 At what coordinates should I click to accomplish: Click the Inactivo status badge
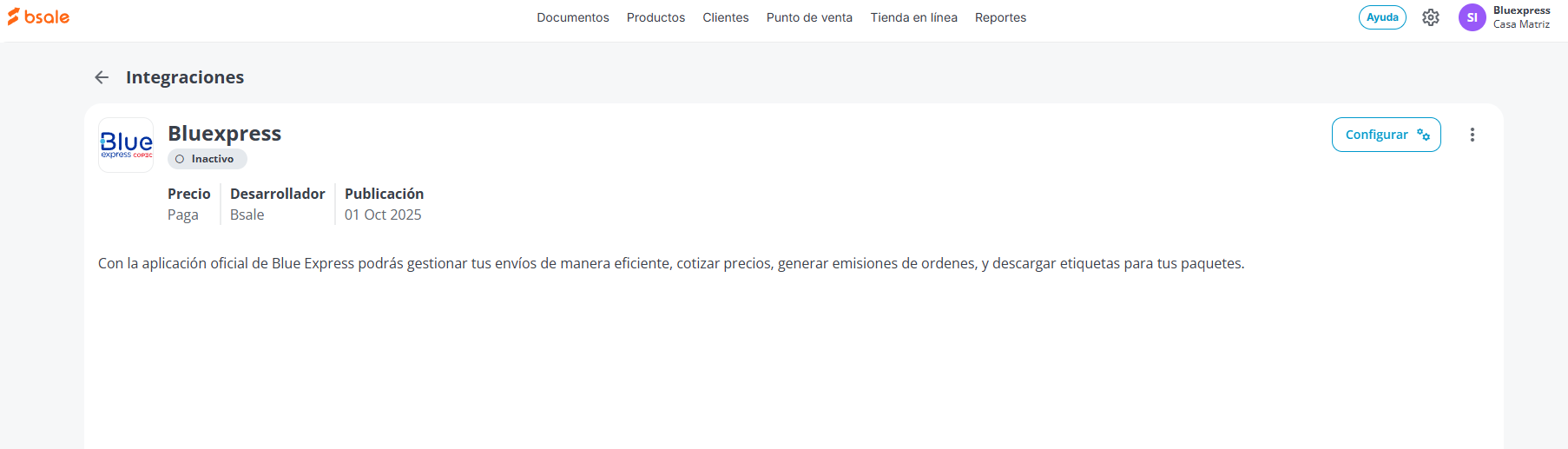tap(208, 159)
